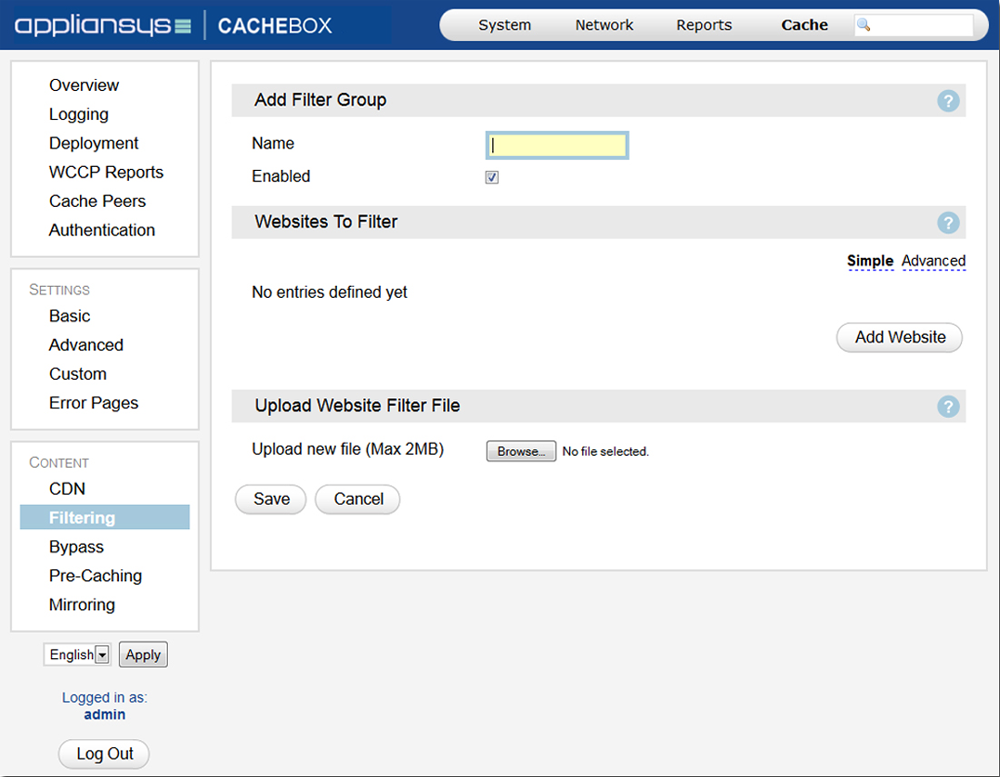
Task: Open Custom settings
Action: pyautogui.click(x=78, y=374)
